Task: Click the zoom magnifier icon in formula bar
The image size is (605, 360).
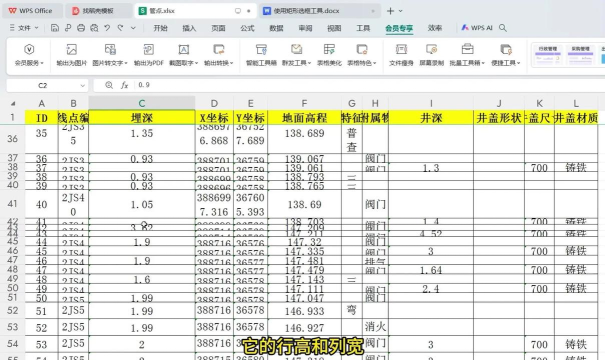Action: click(x=109, y=85)
